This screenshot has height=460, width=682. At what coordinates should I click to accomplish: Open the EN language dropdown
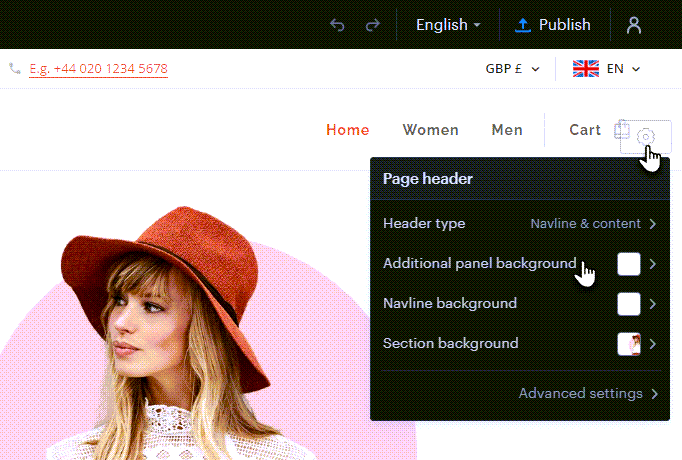coord(622,69)
